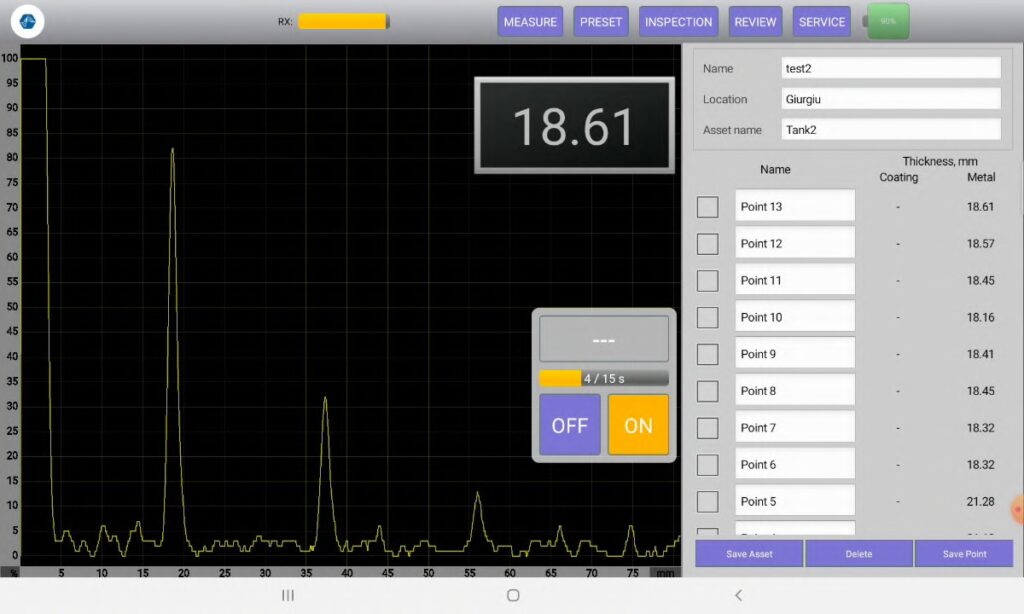This screenshot has height=614, width=1024.
Task: Open the REVIEW tab
Action: click(755, 22)
